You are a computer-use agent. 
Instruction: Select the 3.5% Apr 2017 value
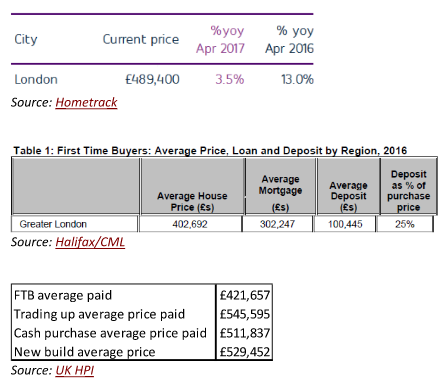point(230,79)
